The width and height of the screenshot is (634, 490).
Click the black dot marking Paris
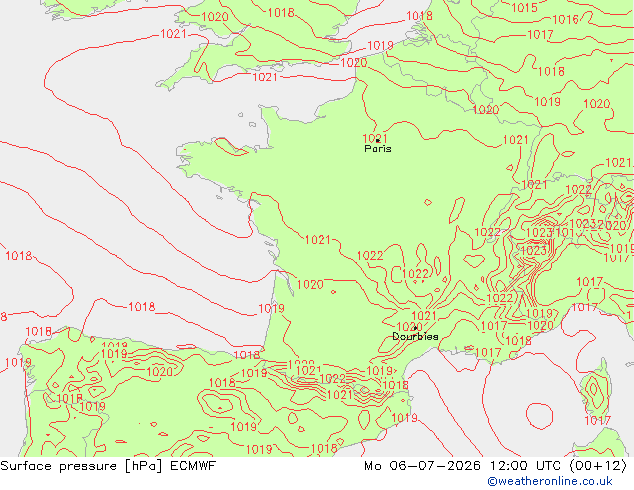point(377,141)
